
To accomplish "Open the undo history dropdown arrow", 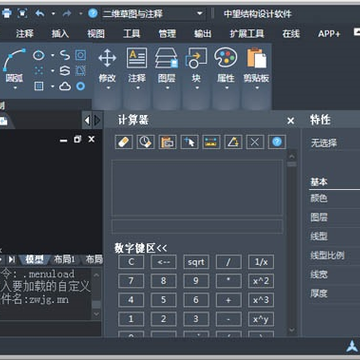I will [x=53, y=14].
